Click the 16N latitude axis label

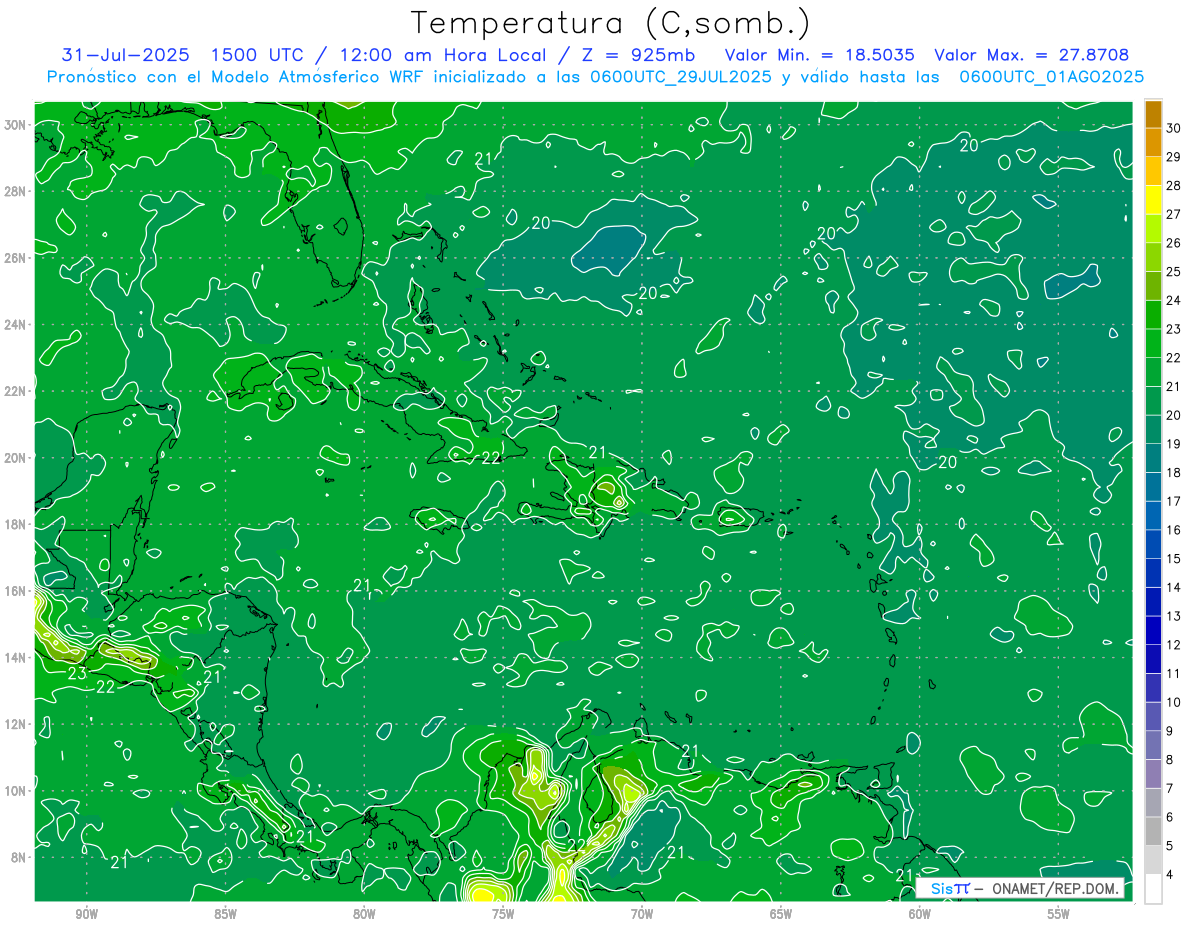15,590
